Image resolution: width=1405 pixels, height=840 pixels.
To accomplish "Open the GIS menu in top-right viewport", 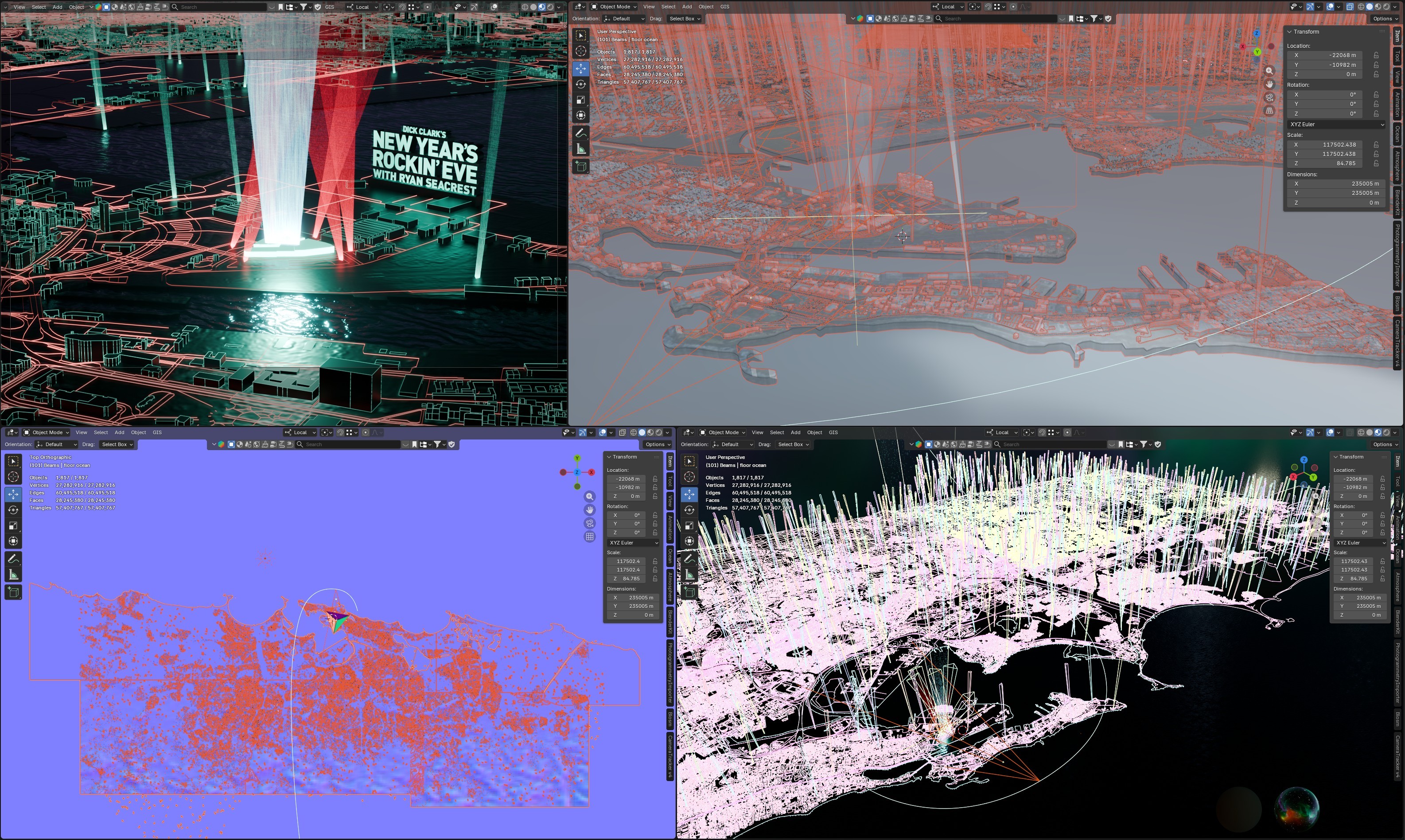I will [x=724, y=7].
